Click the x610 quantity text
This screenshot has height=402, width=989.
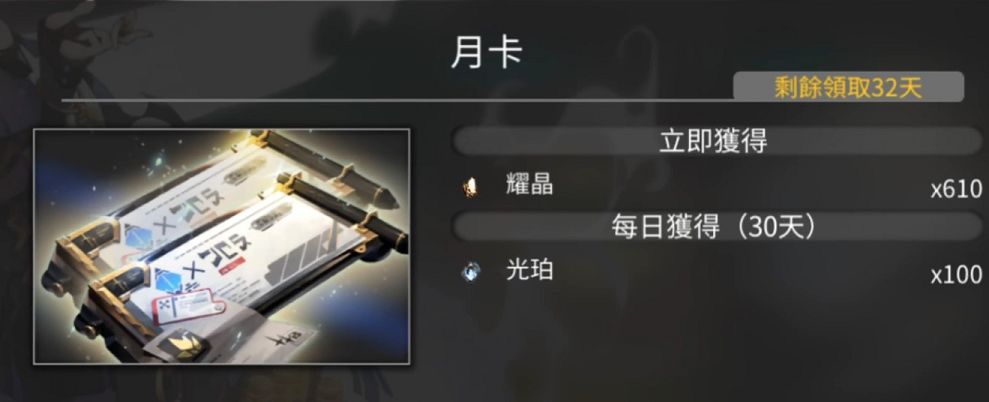[956, 189]
